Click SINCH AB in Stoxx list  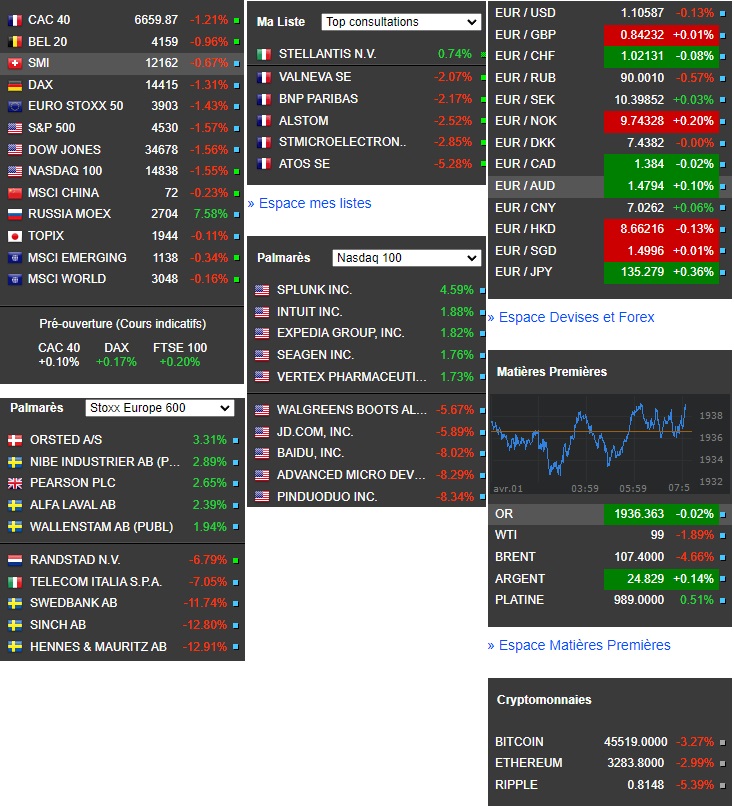(58, 625)
